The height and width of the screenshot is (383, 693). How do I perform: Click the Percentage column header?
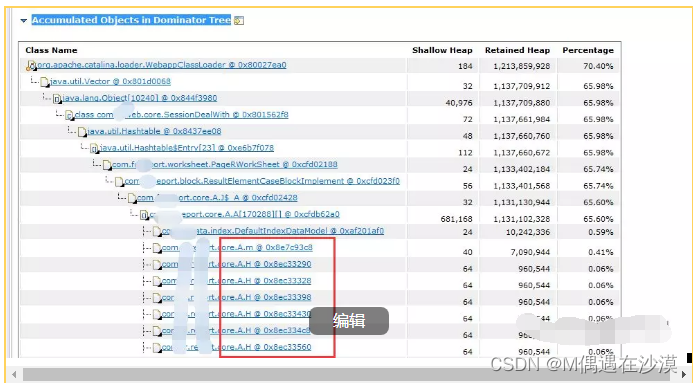point(588,50)
